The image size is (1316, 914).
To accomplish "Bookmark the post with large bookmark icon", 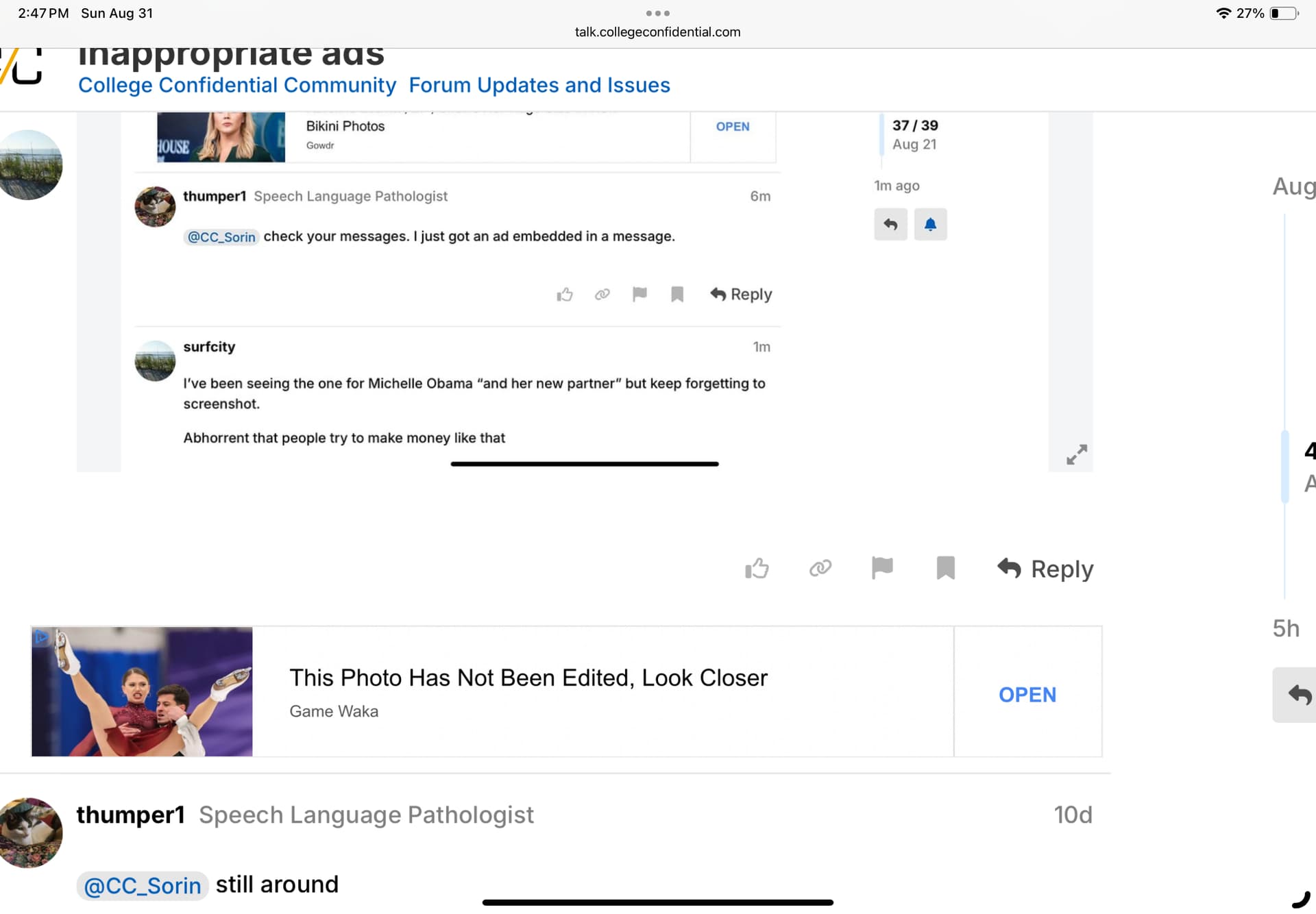I will (945, 568).
